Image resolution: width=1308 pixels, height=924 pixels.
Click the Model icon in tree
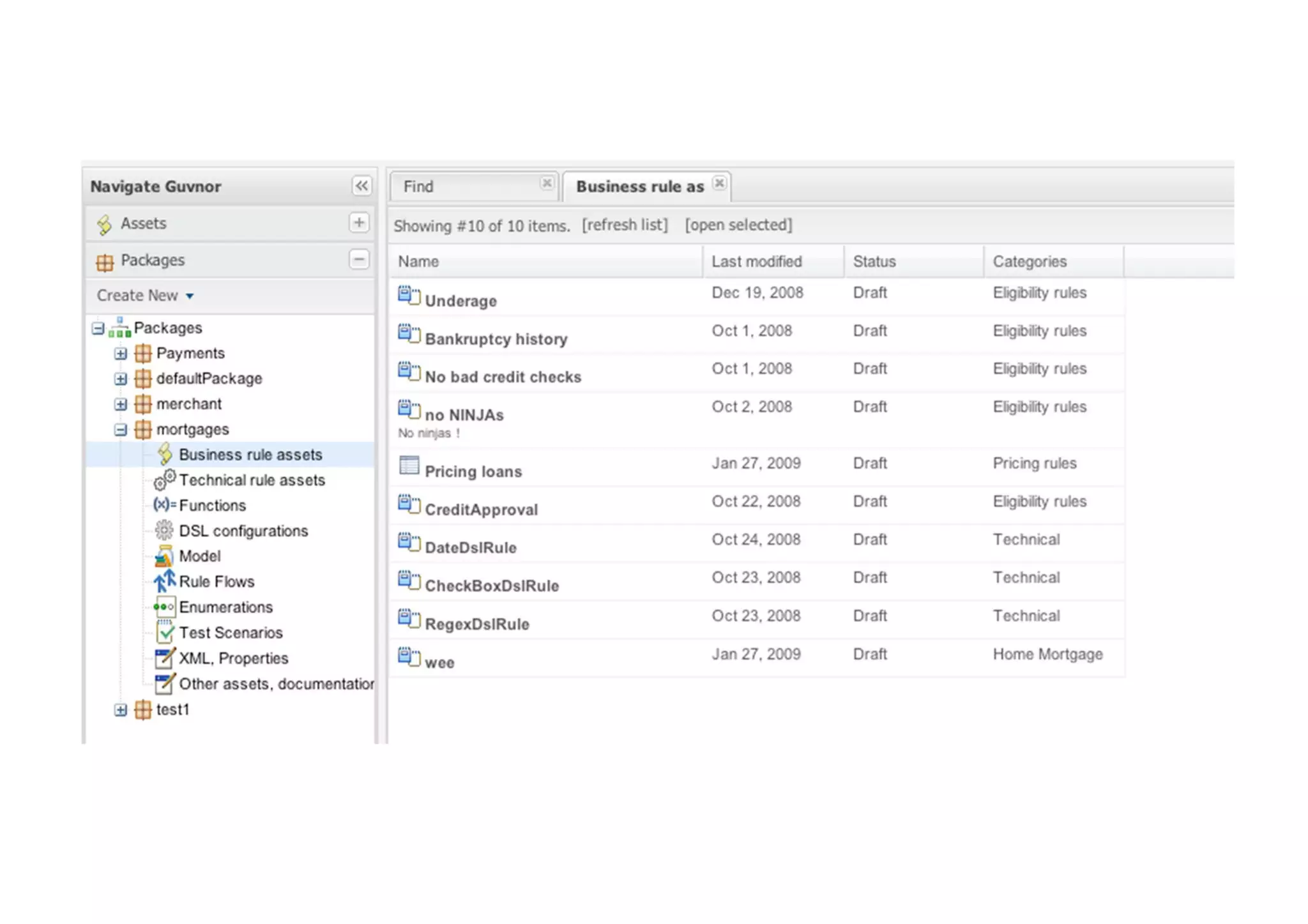coord(164,556)
